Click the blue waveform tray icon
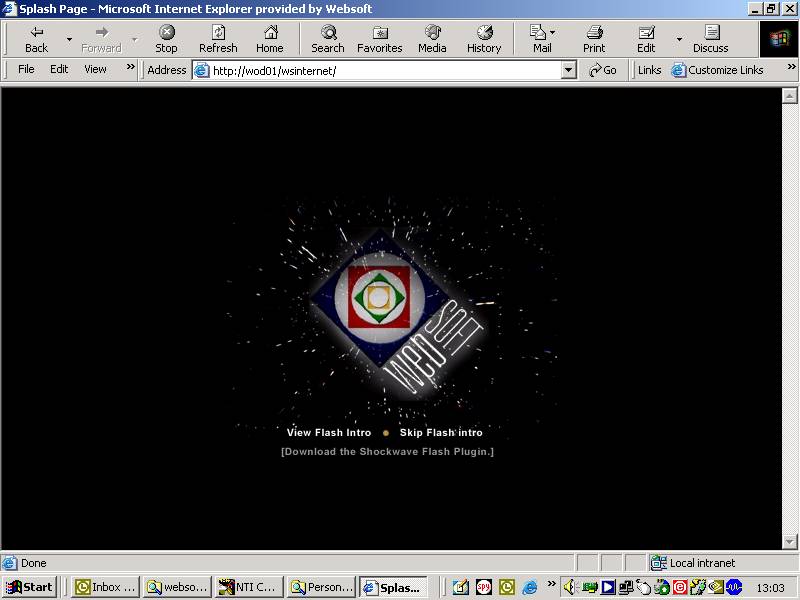800x600 pixels. [x=734, y=587]
